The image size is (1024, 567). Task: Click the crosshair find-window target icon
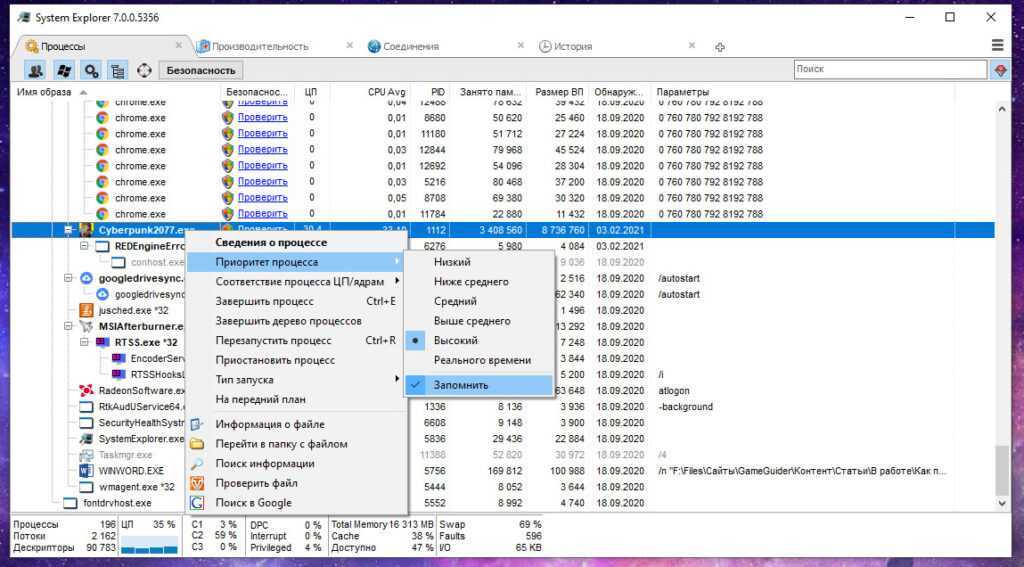(x=144, y=70)
